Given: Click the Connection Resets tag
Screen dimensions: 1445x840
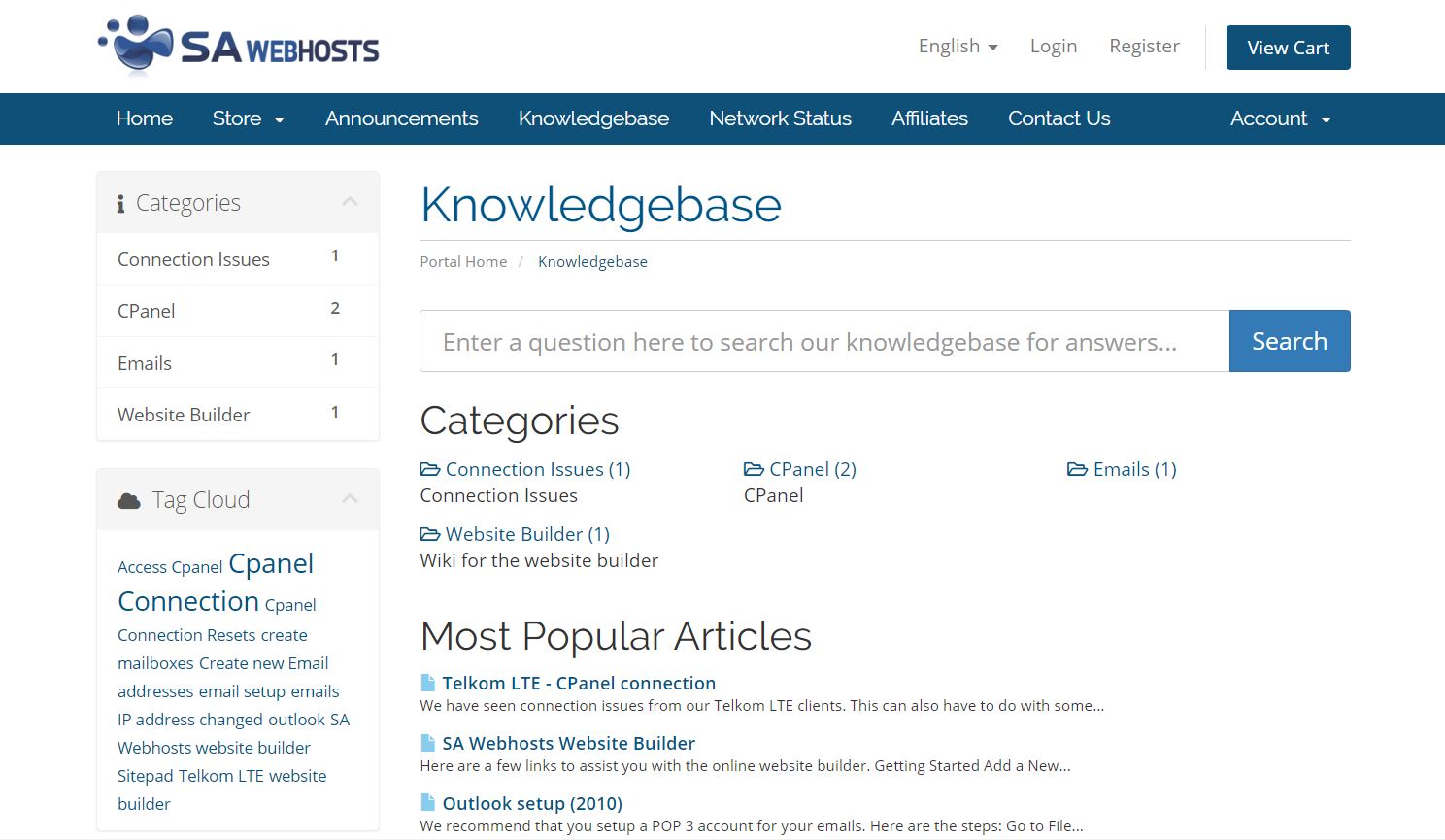Looking at the screenshot, I should pyautogui.click(x=186, y=635).
